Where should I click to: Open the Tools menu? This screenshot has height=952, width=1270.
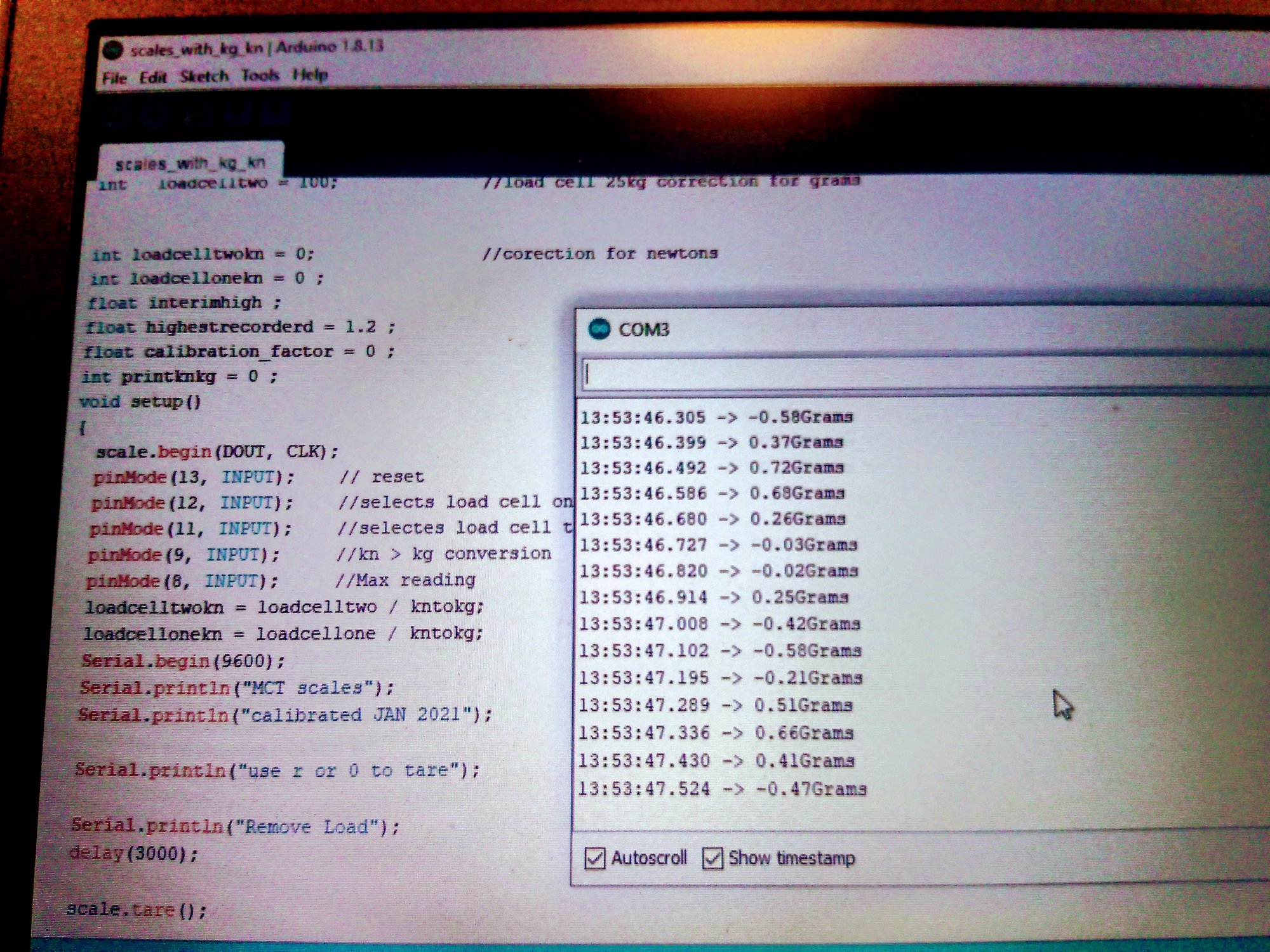point(260,76)
